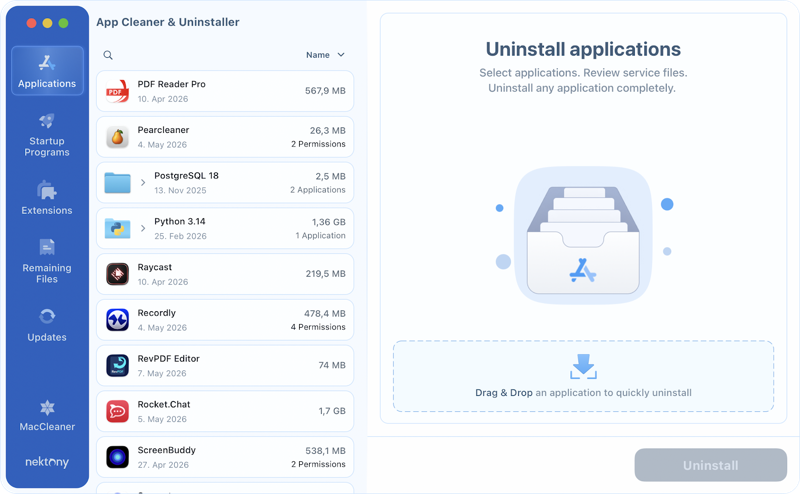Click the ScreenBuddy app icon

pos(117,457)
